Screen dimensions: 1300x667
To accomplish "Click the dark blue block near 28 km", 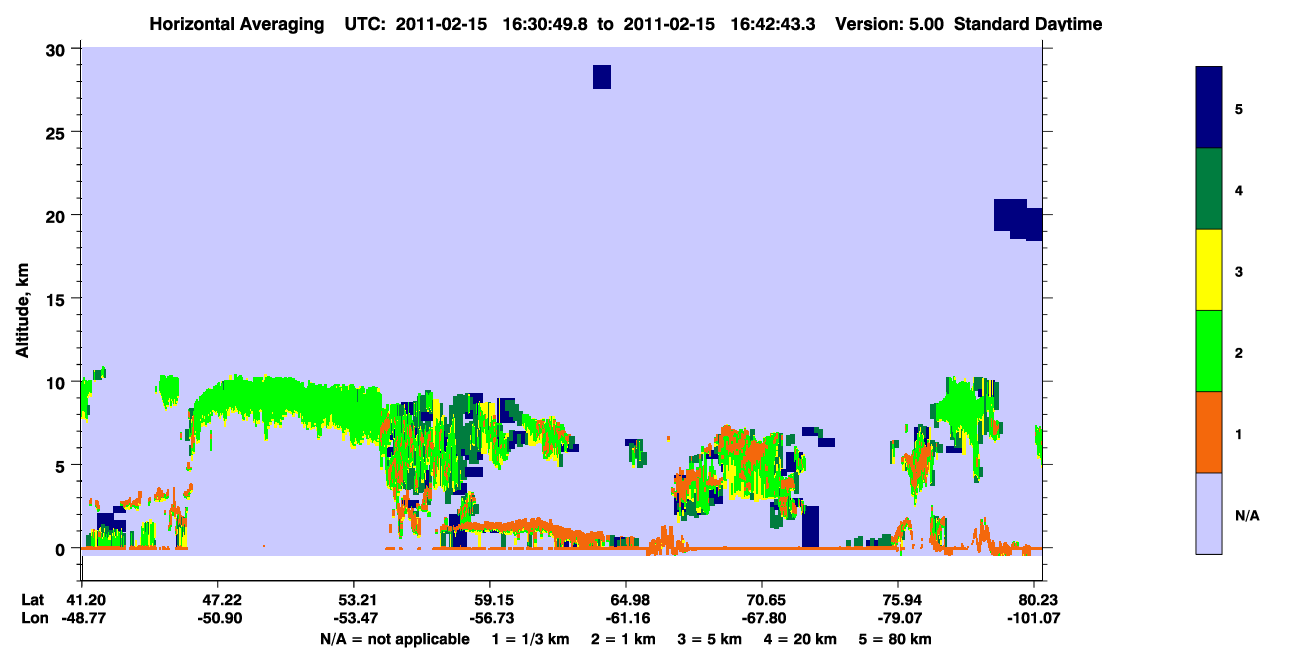I will coord(602,77).
